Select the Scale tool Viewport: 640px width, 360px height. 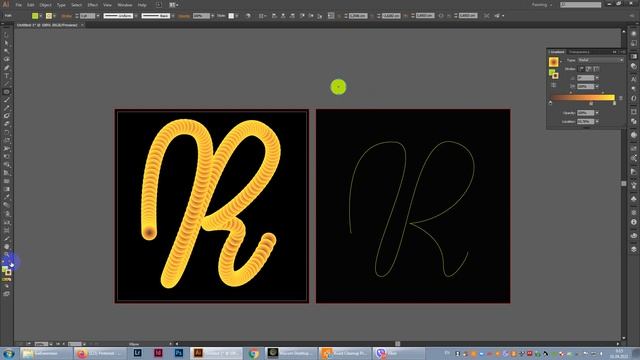tap(6, 140)
